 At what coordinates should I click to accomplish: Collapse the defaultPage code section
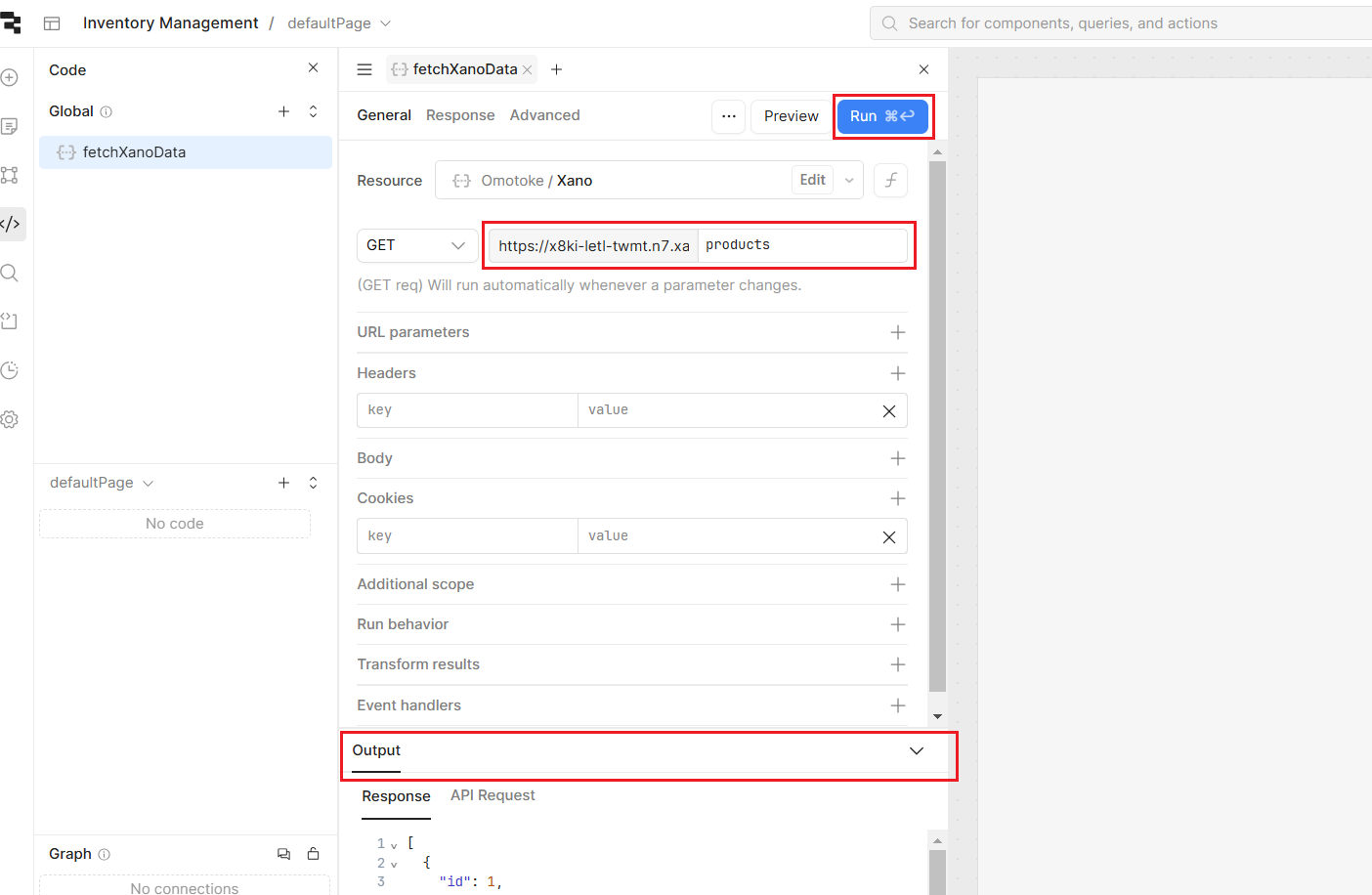(313, 483)
